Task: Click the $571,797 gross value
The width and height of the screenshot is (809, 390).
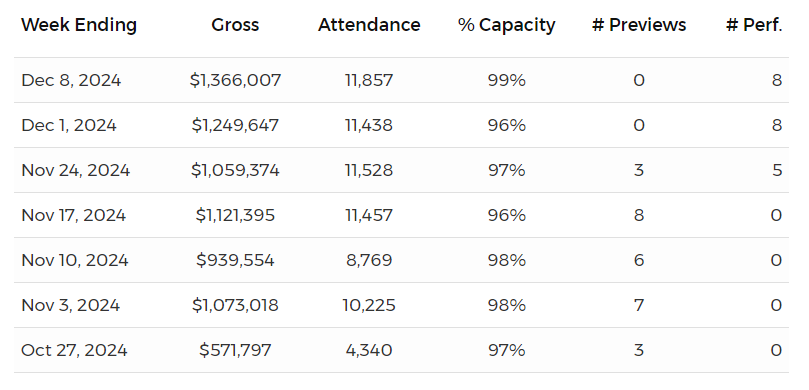Action: 235,350
